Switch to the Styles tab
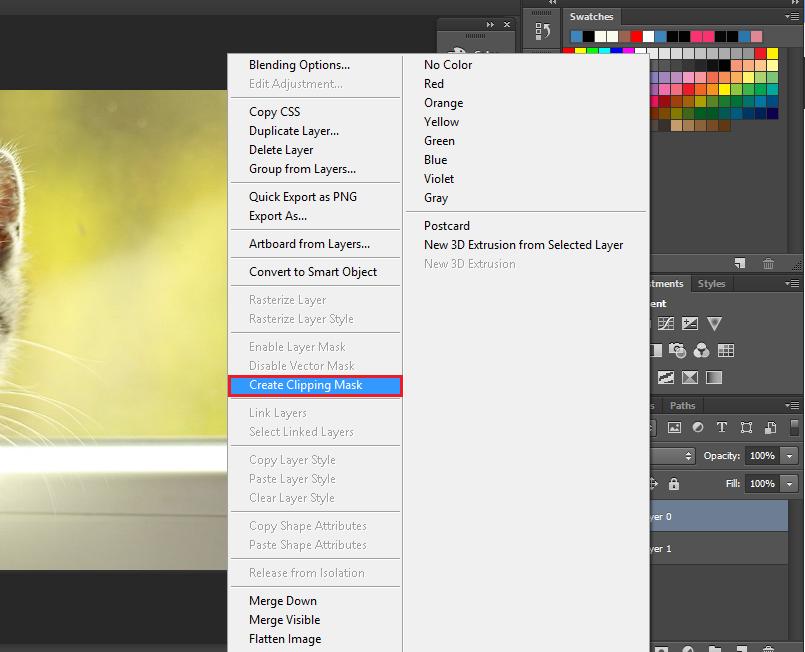 point(711,284)
